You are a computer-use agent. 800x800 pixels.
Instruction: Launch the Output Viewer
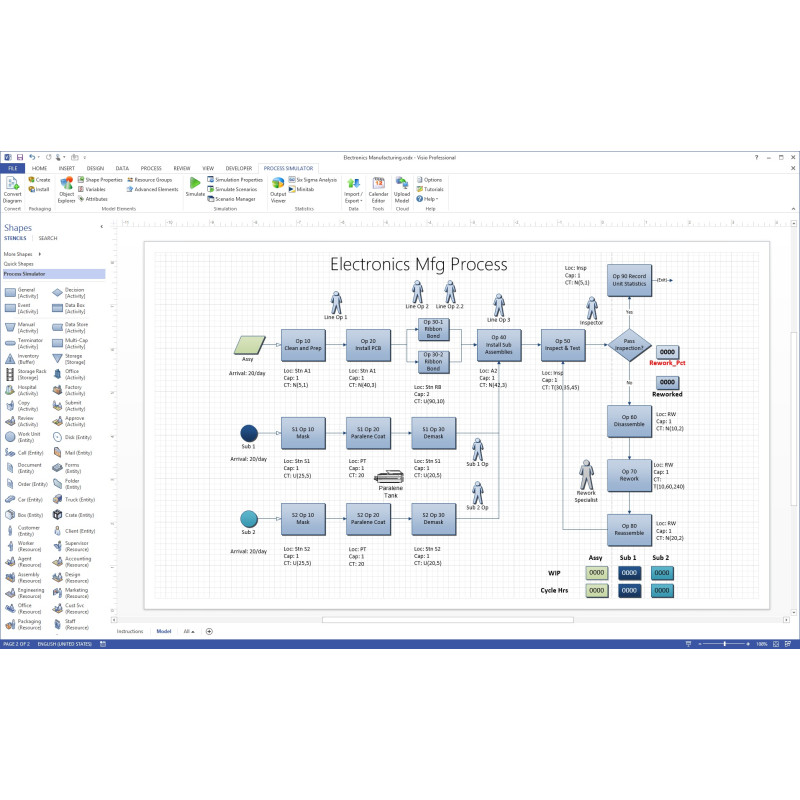[278, 188]
